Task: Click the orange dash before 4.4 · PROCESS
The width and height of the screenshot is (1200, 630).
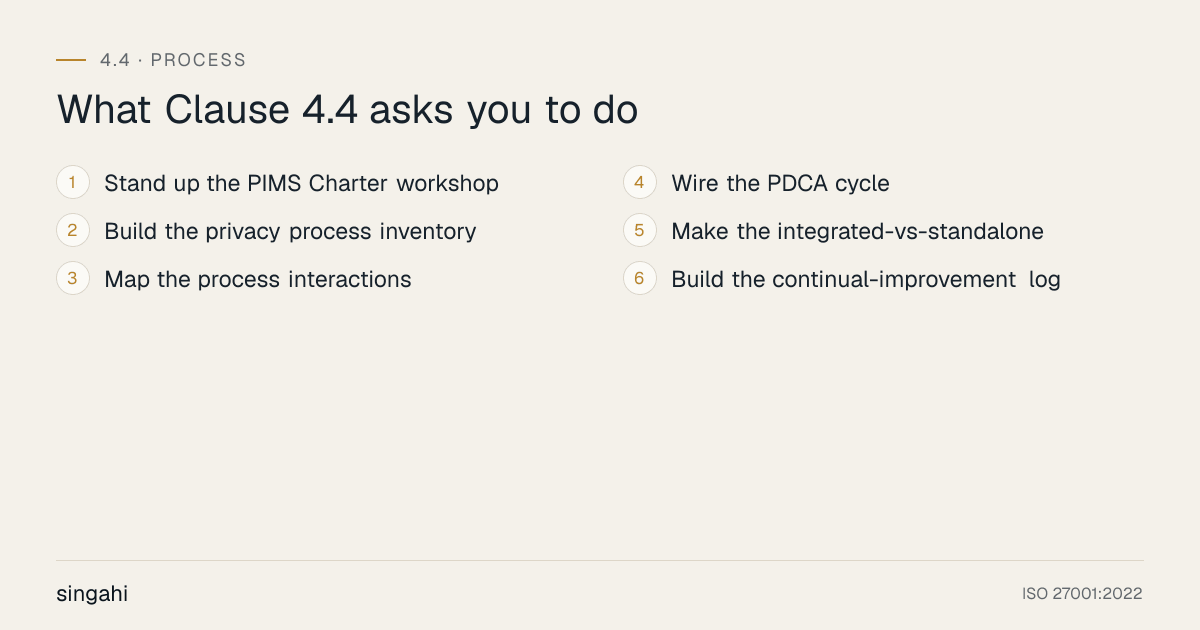Action: coord(71,60)
